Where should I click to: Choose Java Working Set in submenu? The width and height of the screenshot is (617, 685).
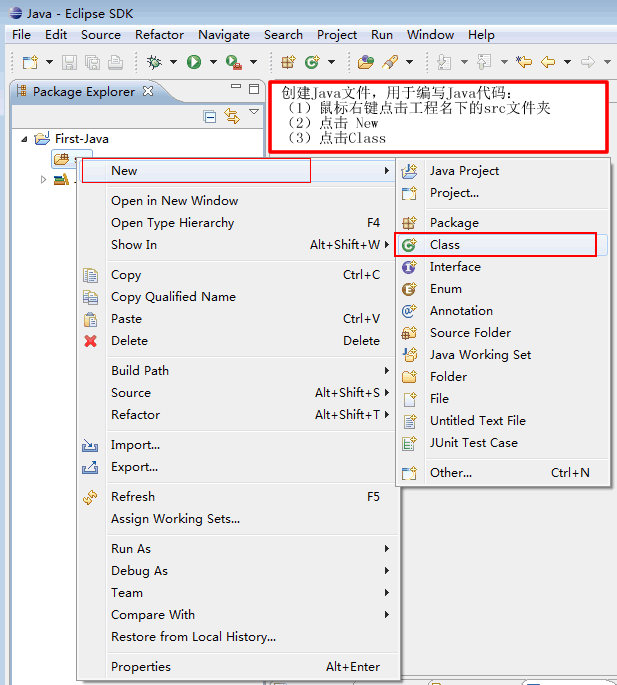[502, 355]
